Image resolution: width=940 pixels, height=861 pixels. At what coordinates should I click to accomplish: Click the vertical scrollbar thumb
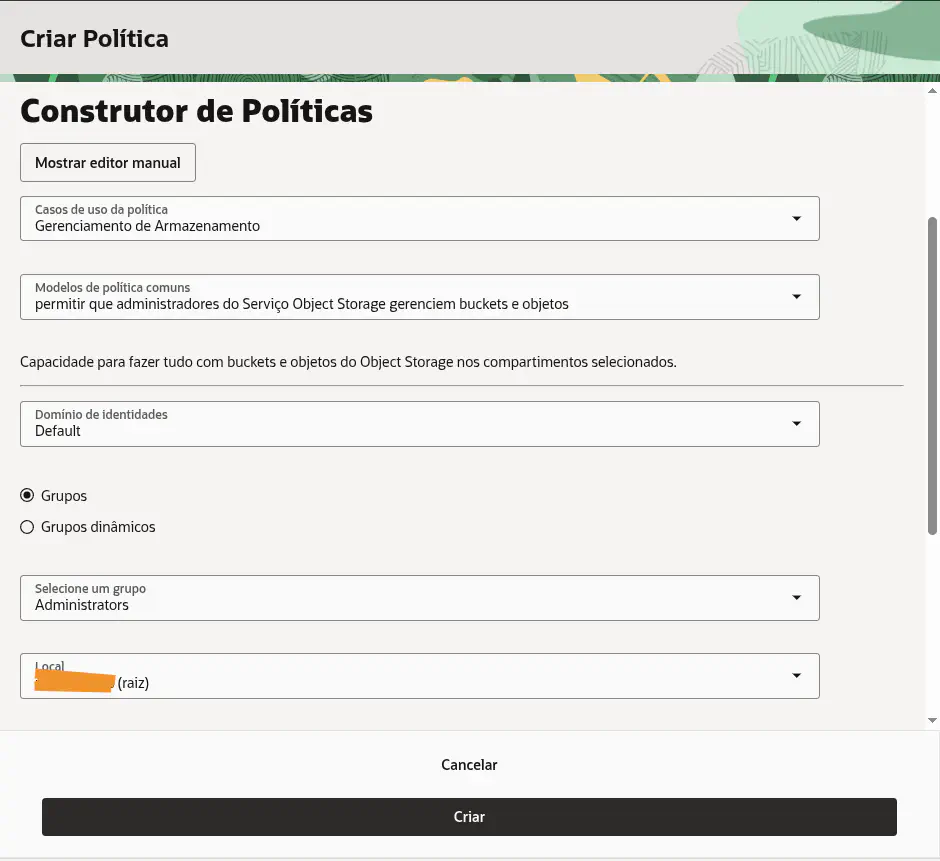(x=932, y=375)
